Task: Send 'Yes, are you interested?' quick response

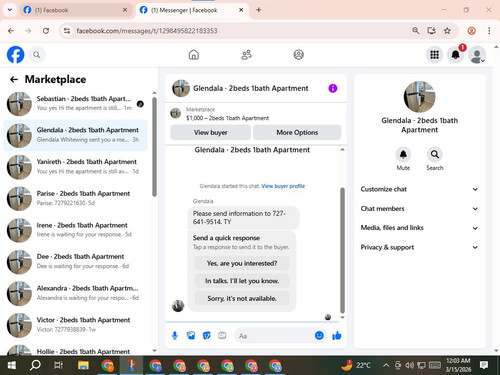Action: click(242, 263)
